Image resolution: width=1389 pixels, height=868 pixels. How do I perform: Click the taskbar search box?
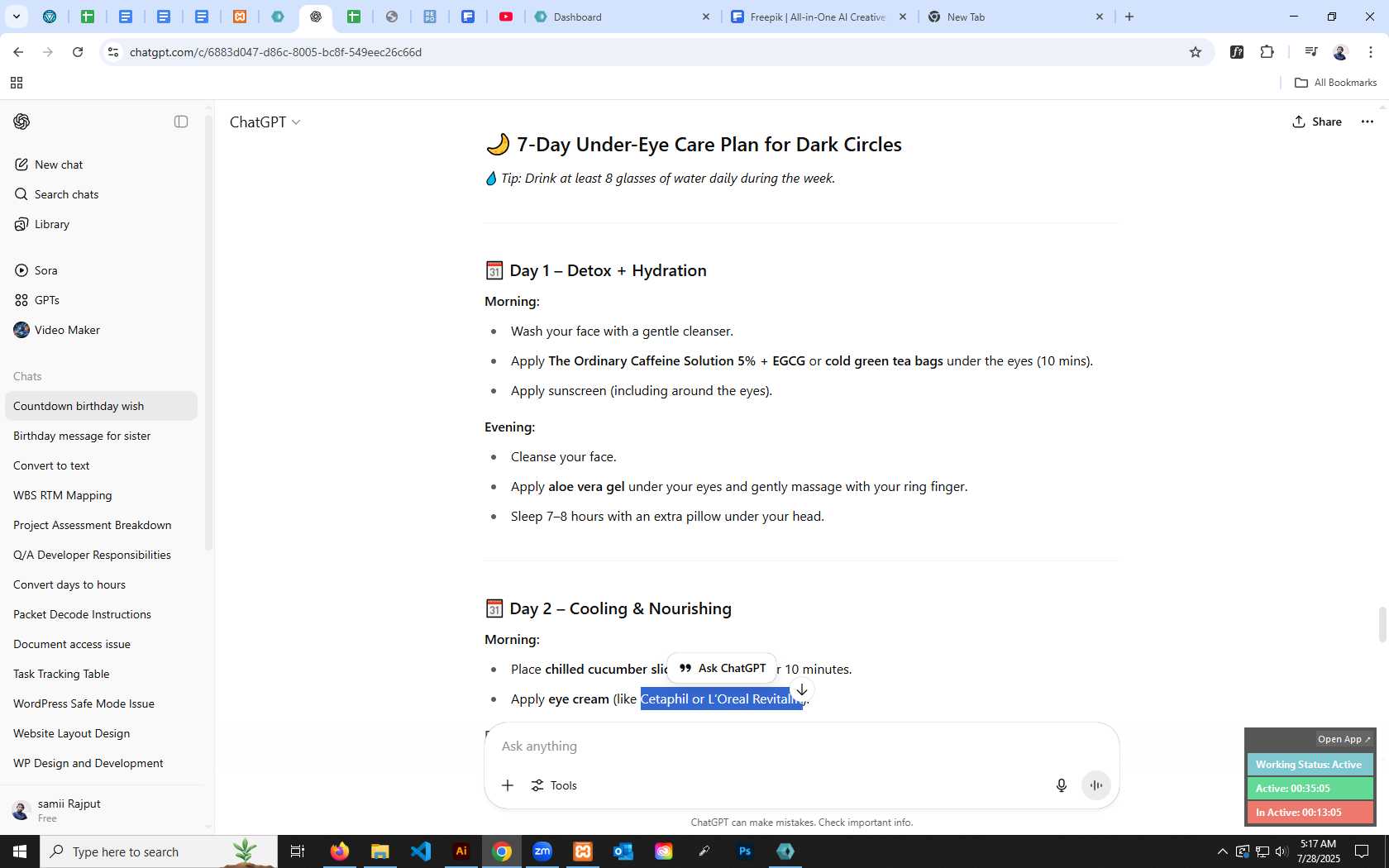[x=159, y=851]
